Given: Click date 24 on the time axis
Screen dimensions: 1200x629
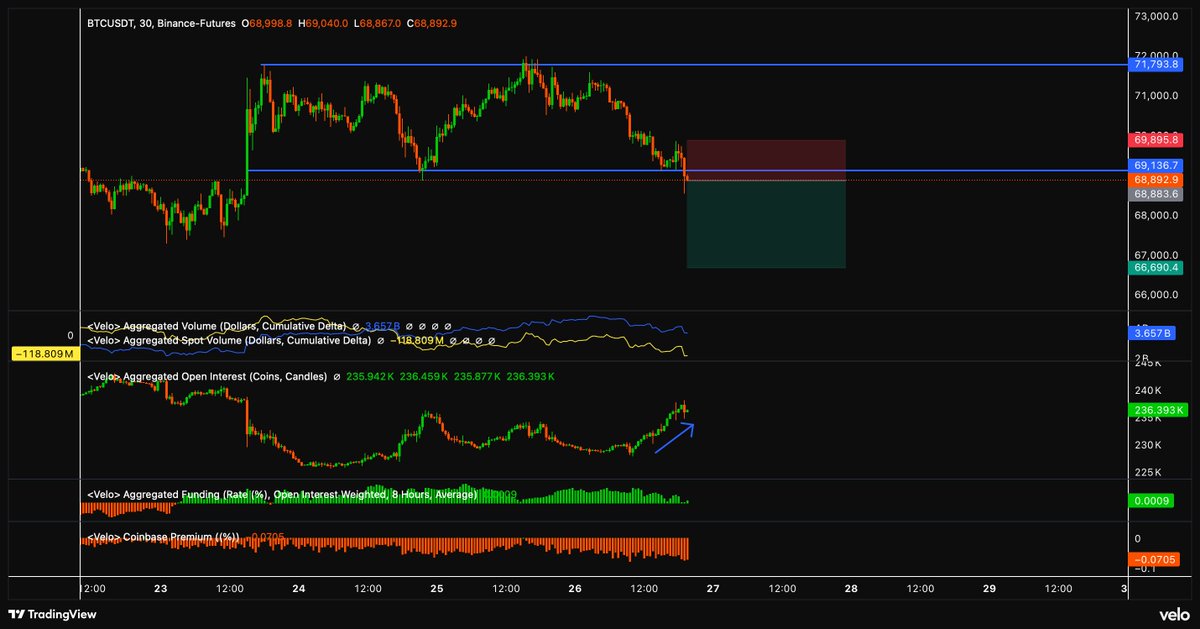Looking at the screenshot, I should [x=299, y=589].
